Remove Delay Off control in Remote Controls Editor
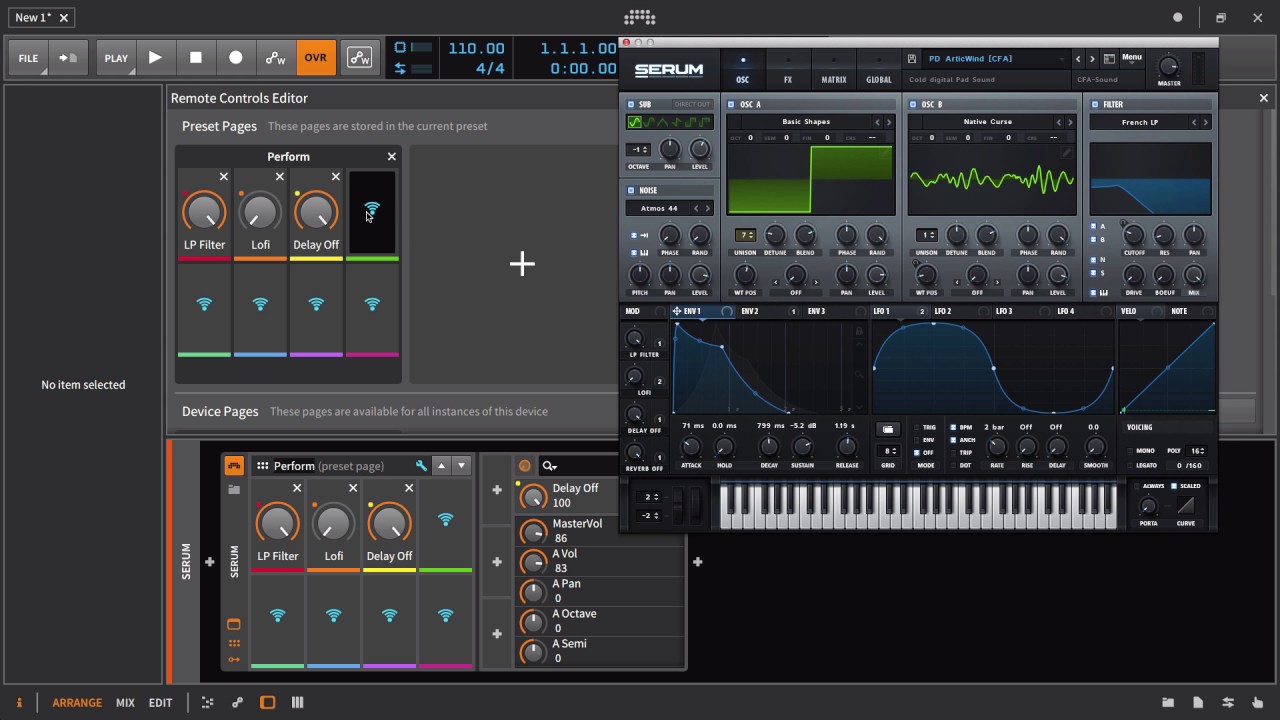The height and width of the screenshot is (720, 1280). pos(336,177)
